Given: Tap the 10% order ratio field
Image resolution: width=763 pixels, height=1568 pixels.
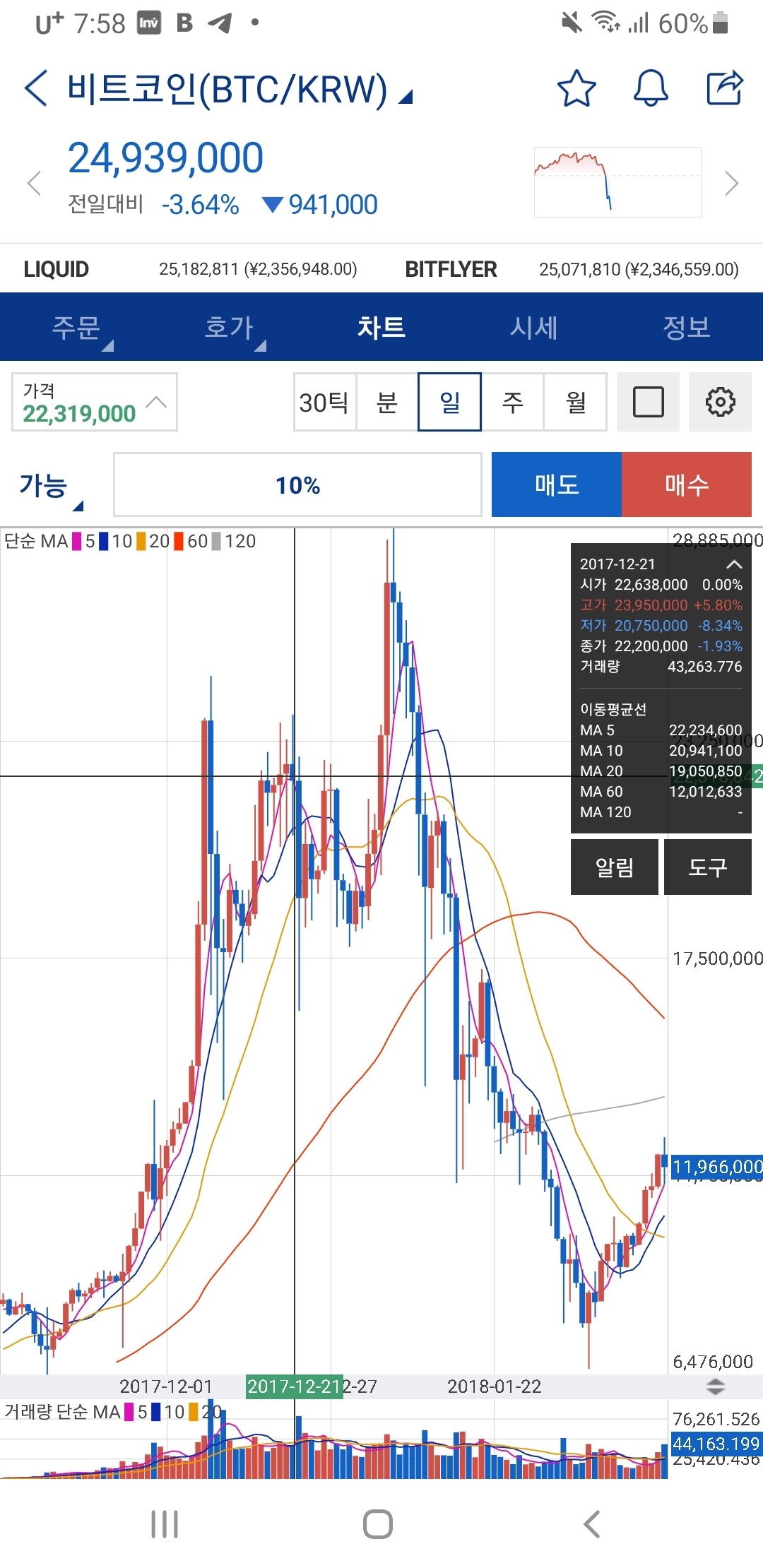Looking at the screenshot, I should 297,485.
